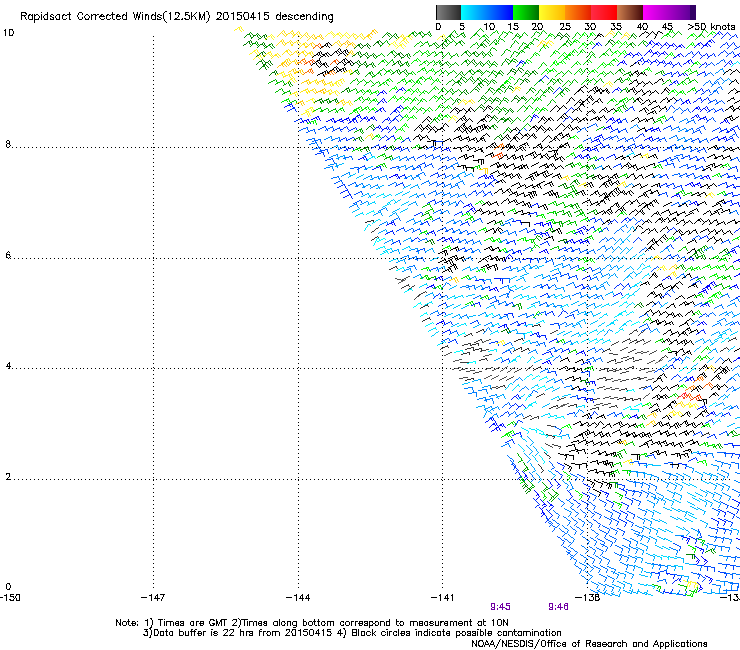The width and height of the screenshot is (740, 650).
Task: Click the legend tick label '5'
Action: [462, 27]
